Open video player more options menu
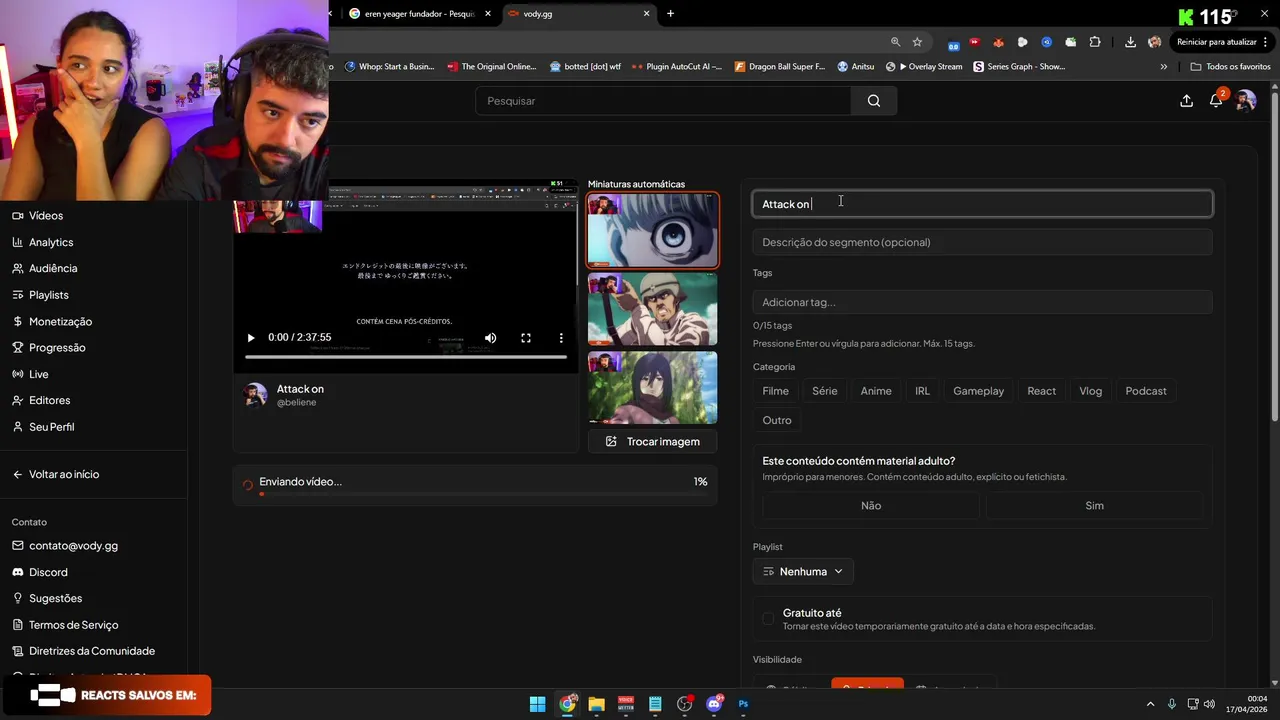Screen dimensions: 1280x720 [x=561, y=338]
